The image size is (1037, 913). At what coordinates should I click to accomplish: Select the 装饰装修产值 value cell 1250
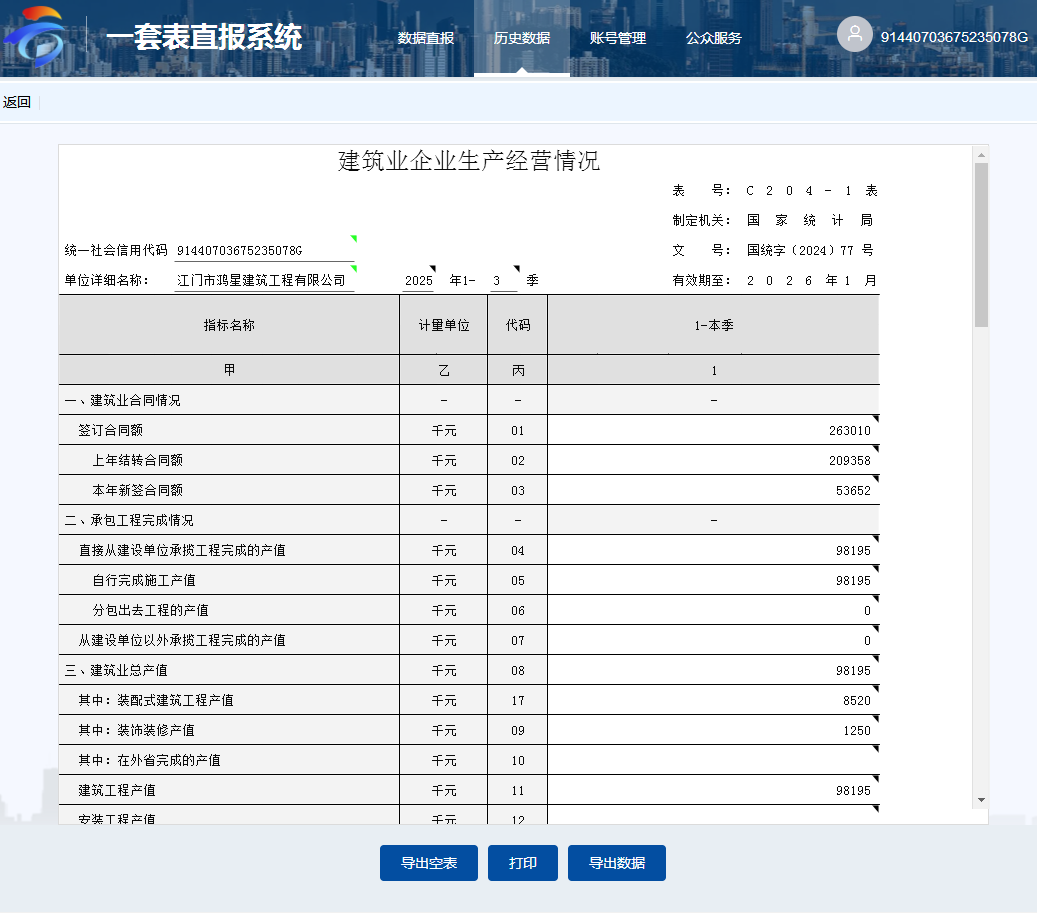712,730
